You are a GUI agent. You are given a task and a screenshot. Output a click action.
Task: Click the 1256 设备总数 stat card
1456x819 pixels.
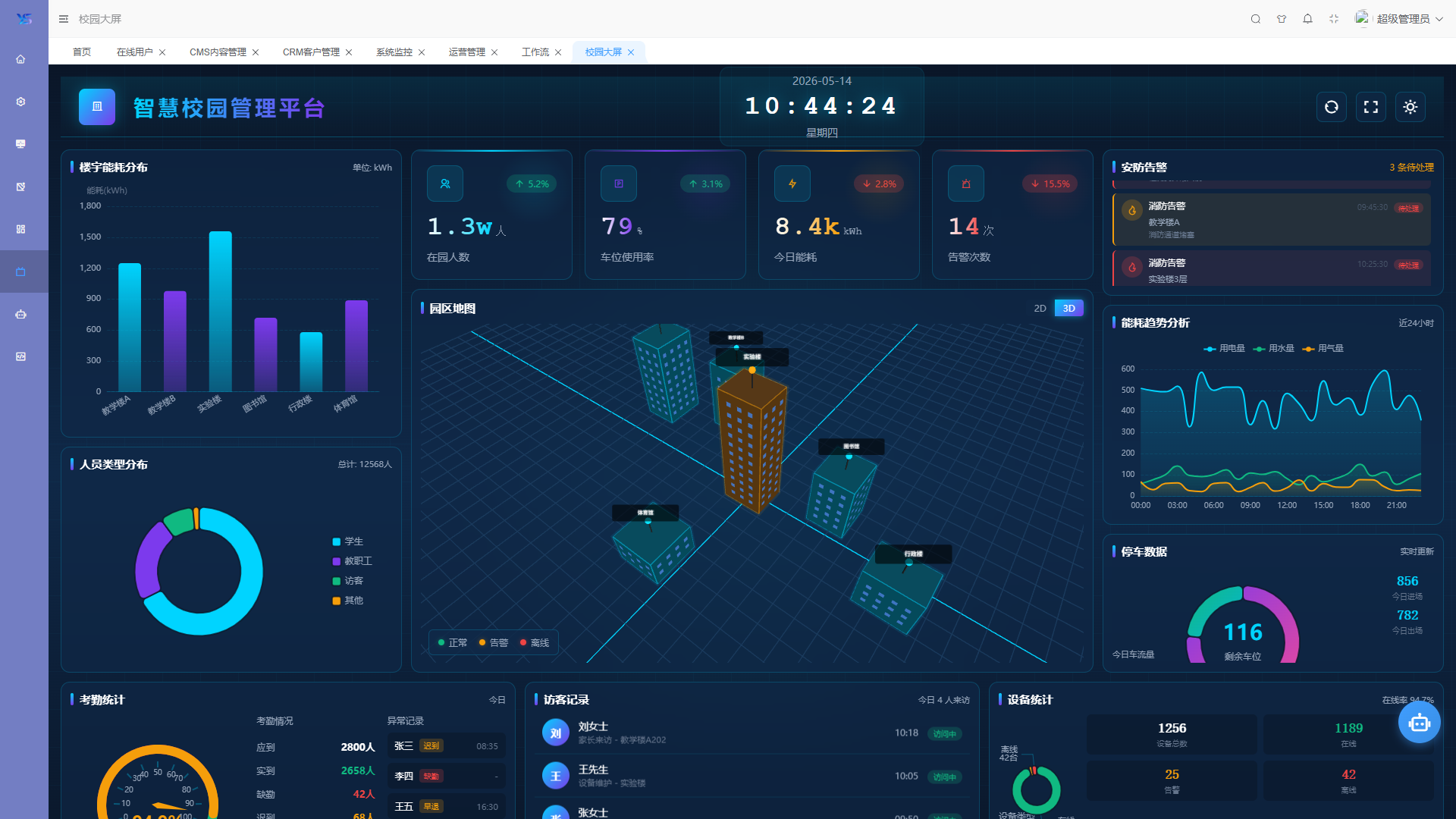coord(1172,734)
